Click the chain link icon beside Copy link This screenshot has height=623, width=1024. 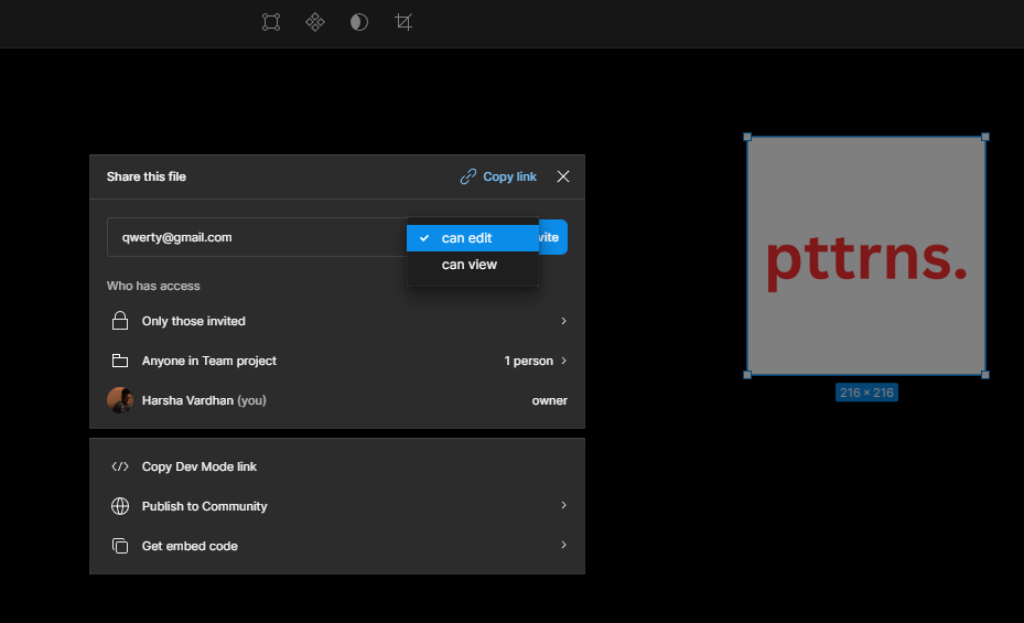point(466,176)
